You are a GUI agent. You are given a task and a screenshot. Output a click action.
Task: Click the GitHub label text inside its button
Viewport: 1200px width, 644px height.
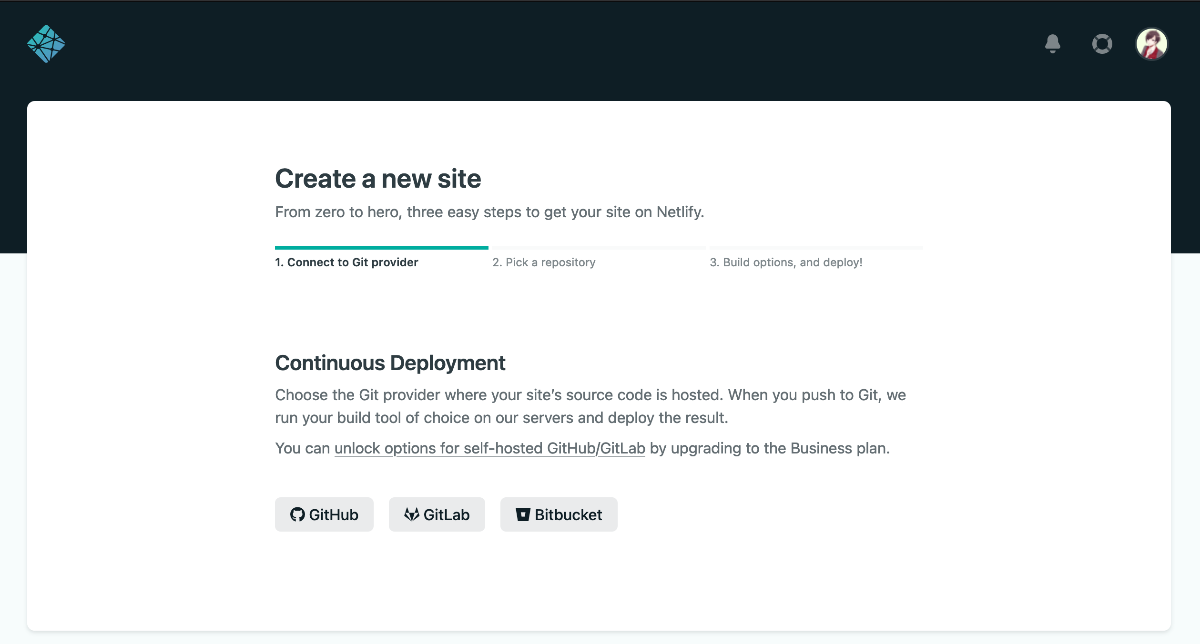pos(332,514)
